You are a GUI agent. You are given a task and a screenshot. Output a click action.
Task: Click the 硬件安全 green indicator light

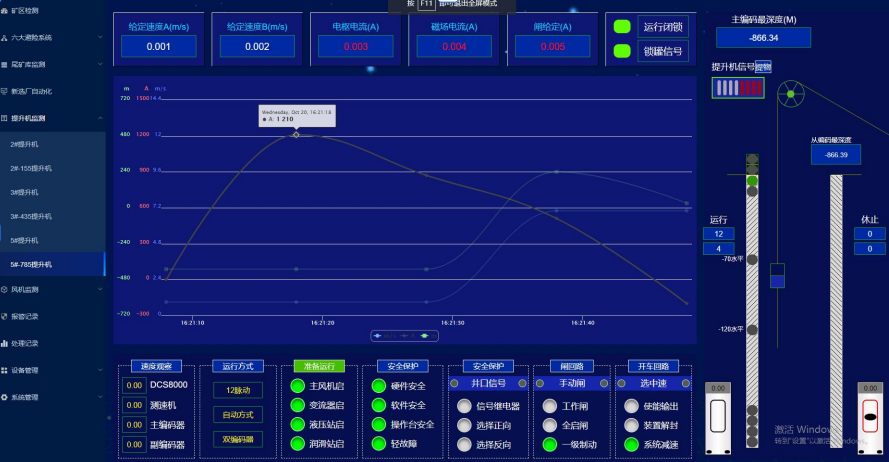379,386
